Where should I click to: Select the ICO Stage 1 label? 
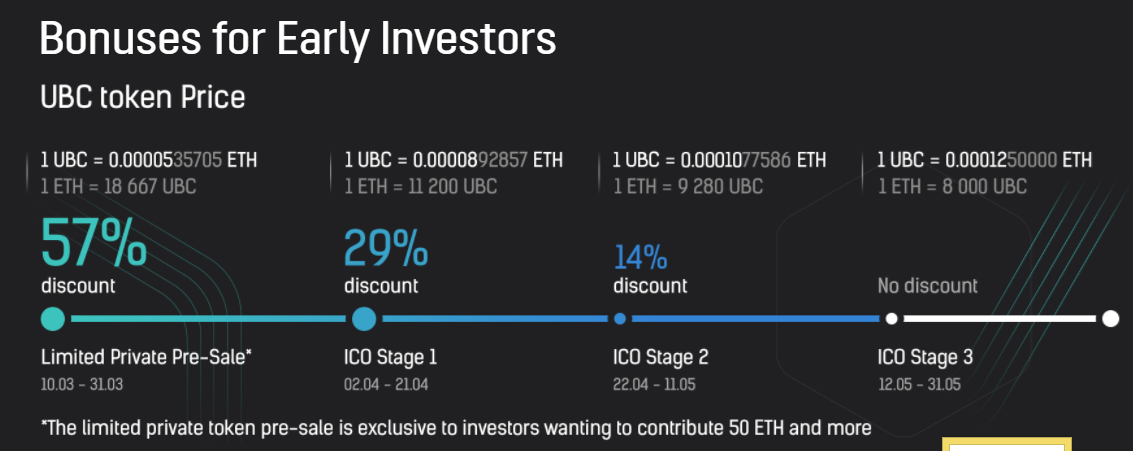(x=390, y=356)
